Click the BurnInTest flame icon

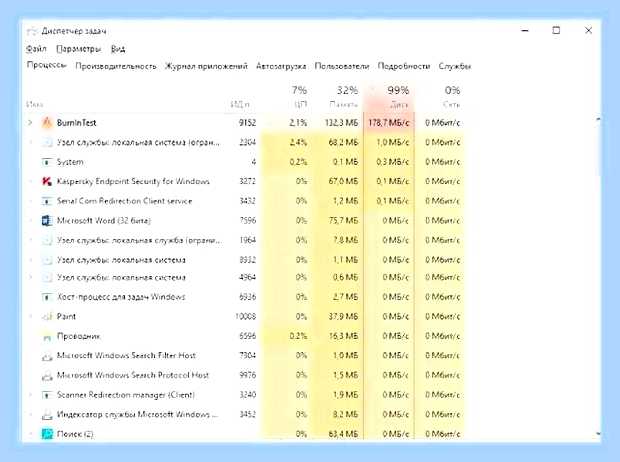tap(47, 123)
